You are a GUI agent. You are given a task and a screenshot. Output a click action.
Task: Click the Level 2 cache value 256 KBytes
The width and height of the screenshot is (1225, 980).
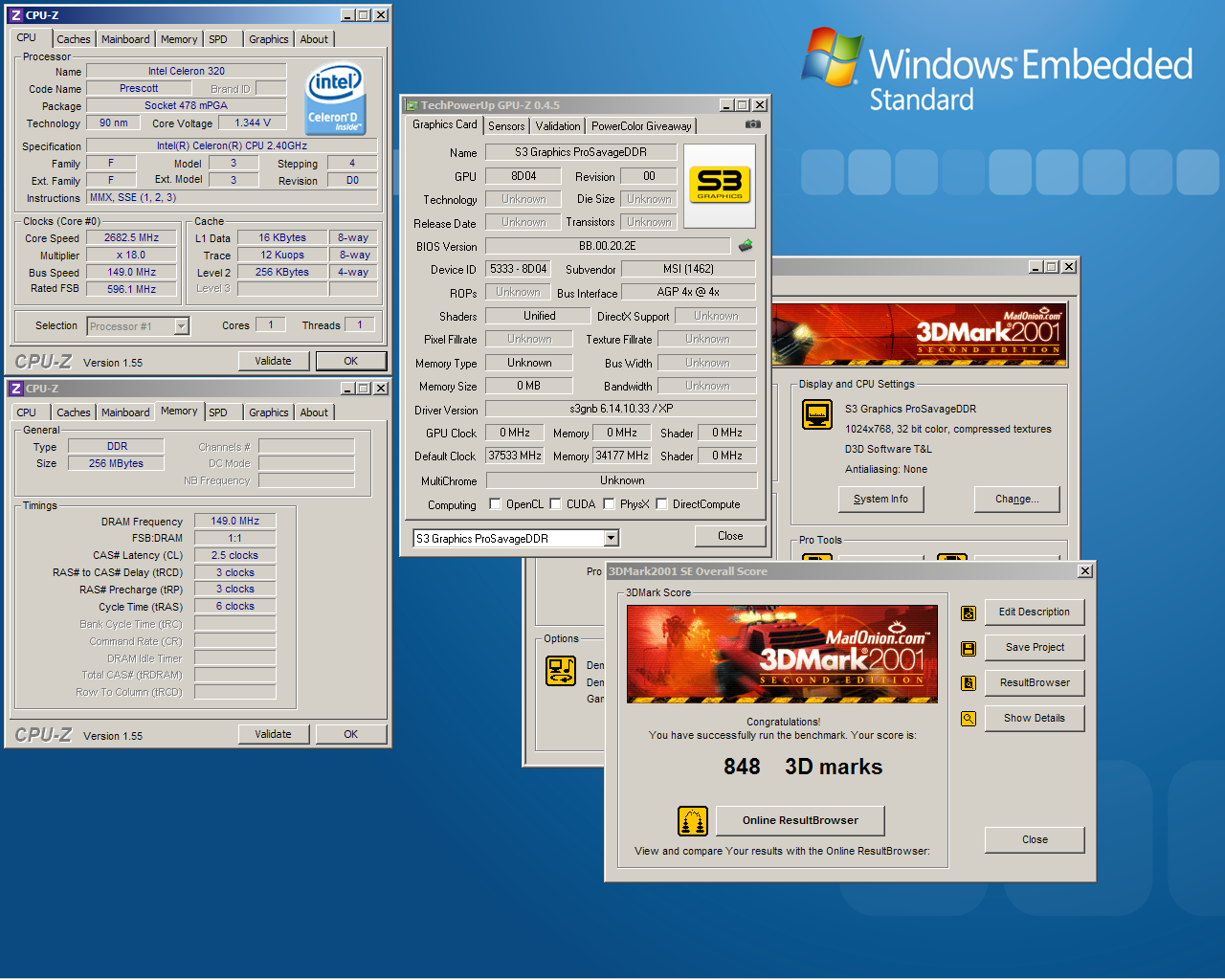click(282, 273)
